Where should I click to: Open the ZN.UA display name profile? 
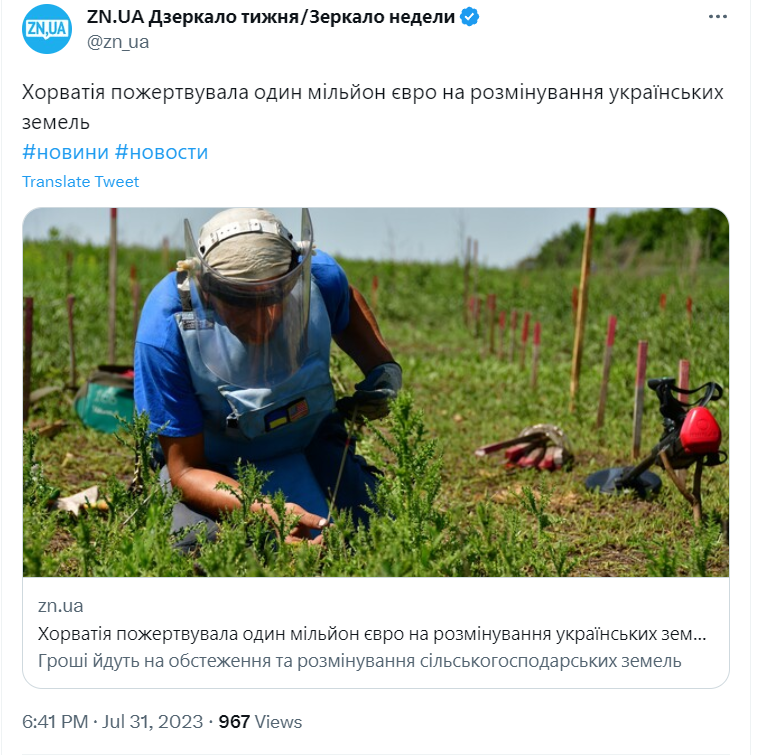pyautogui.click(x=271, y=17)
